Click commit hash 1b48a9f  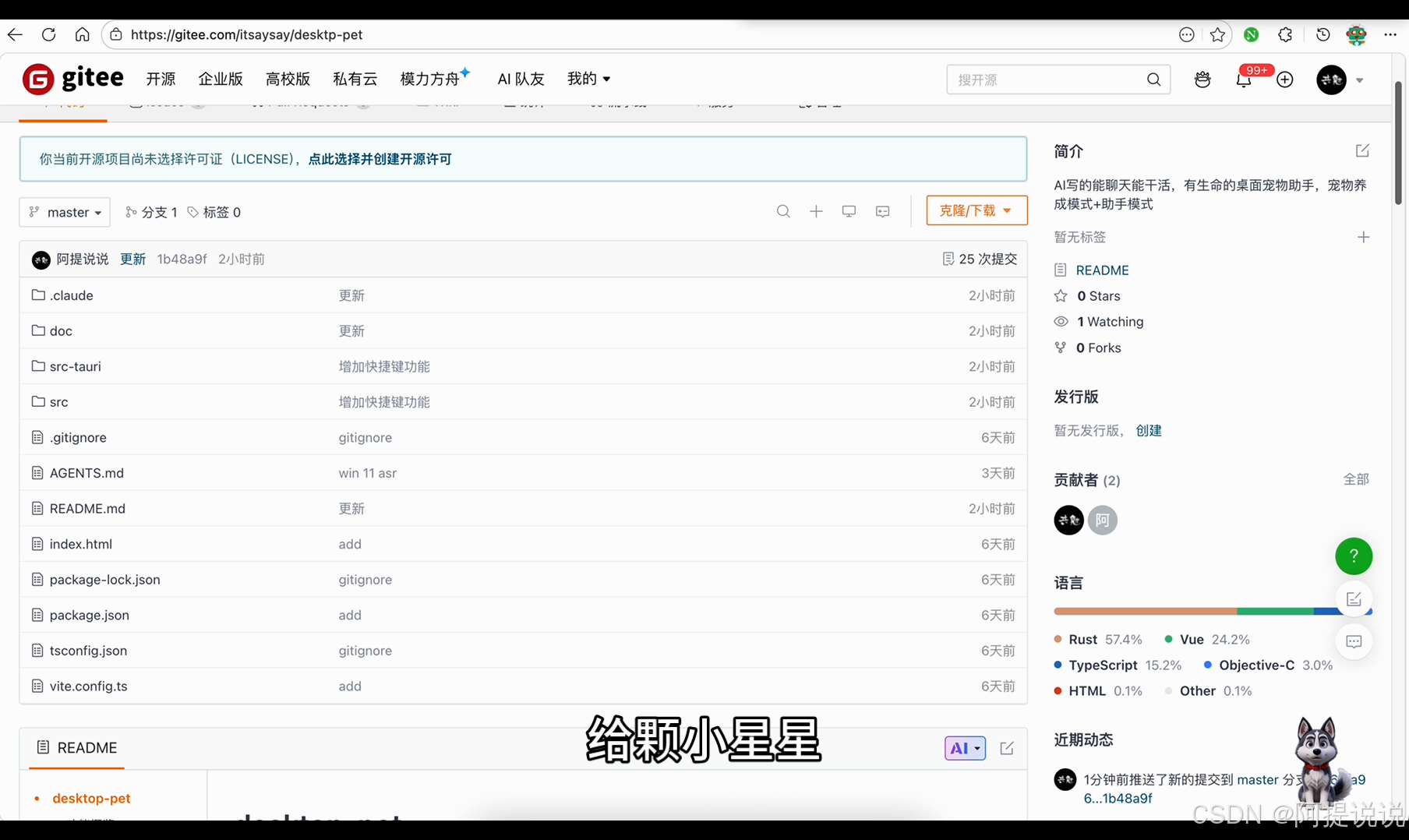pyautogui.click(x=182, y=259)
